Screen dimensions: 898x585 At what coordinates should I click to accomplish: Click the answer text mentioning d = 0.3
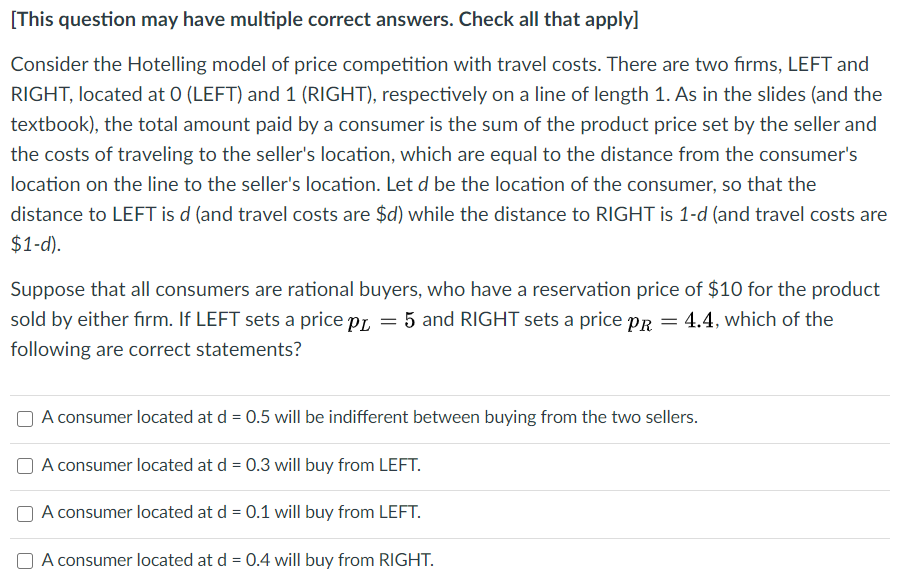click(230, 465)
